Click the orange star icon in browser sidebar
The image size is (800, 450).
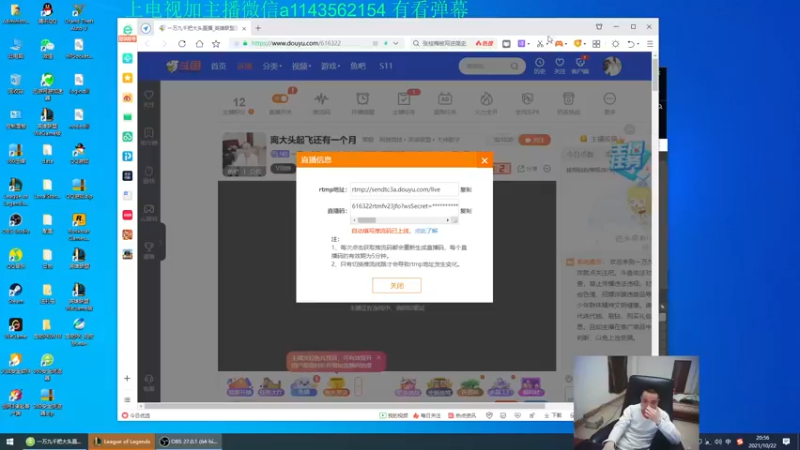pyautogui.click(x=128, y=78)
